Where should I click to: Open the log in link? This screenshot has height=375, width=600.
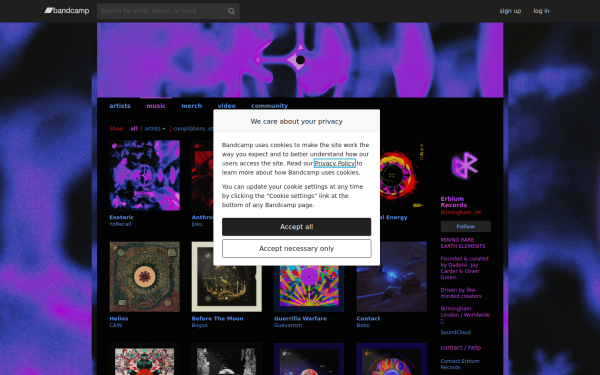pos(541,11)
